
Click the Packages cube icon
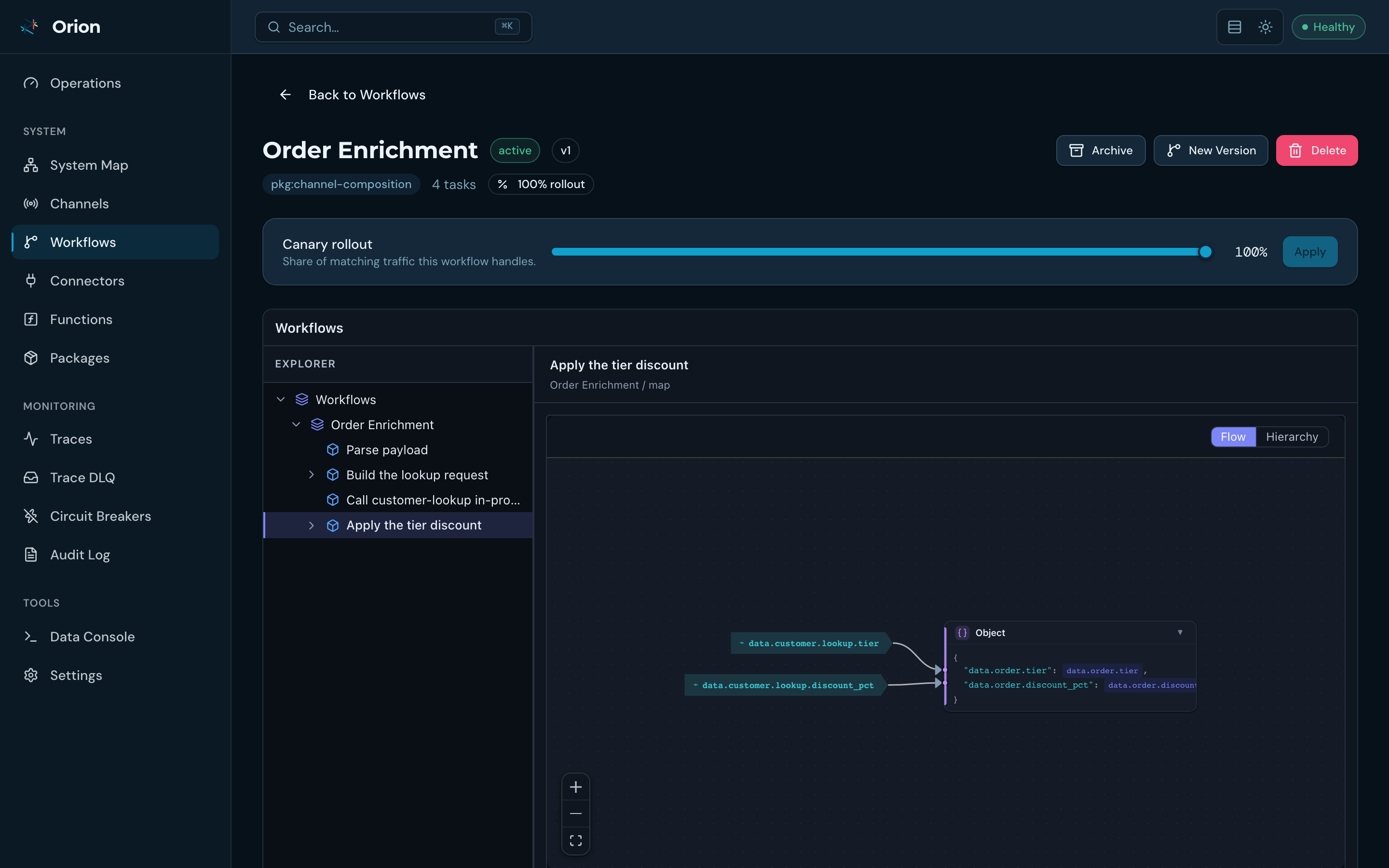31,358
